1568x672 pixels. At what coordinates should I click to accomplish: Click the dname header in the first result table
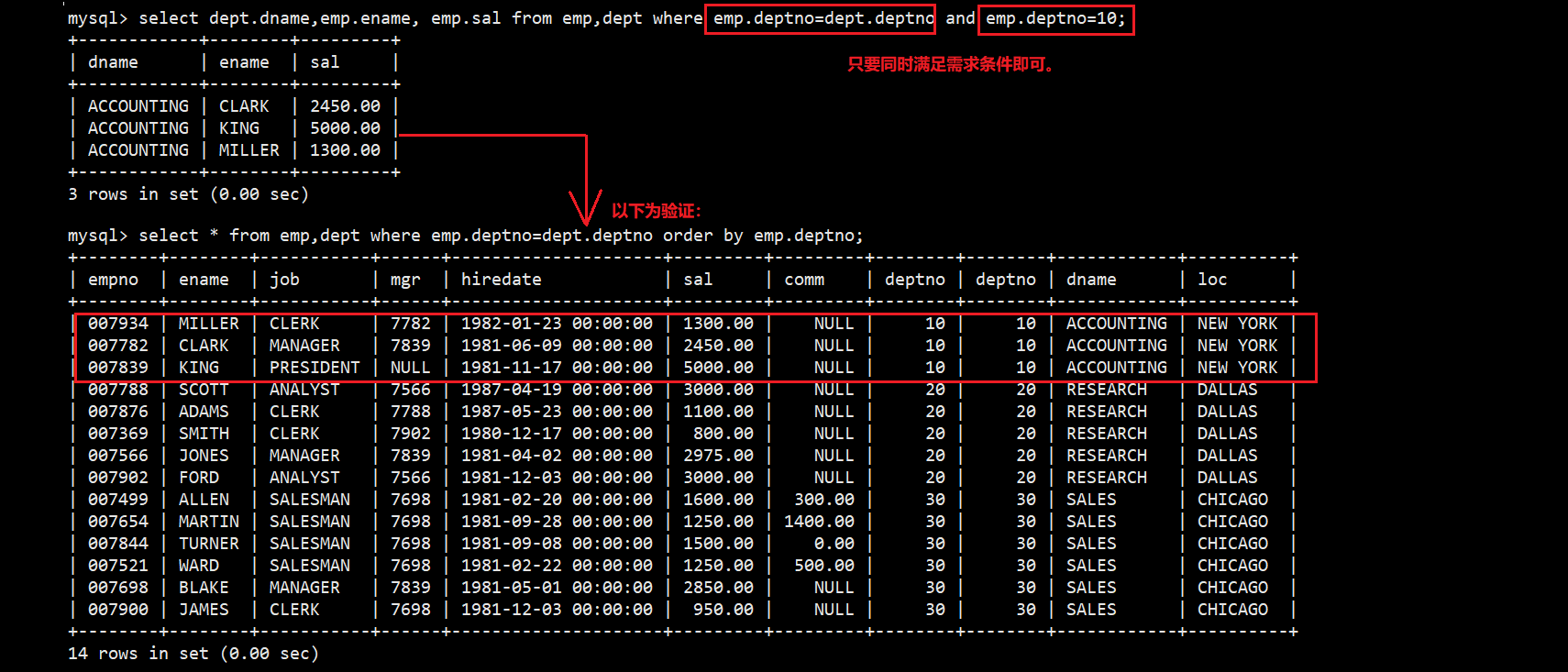(x=114, y=62)
